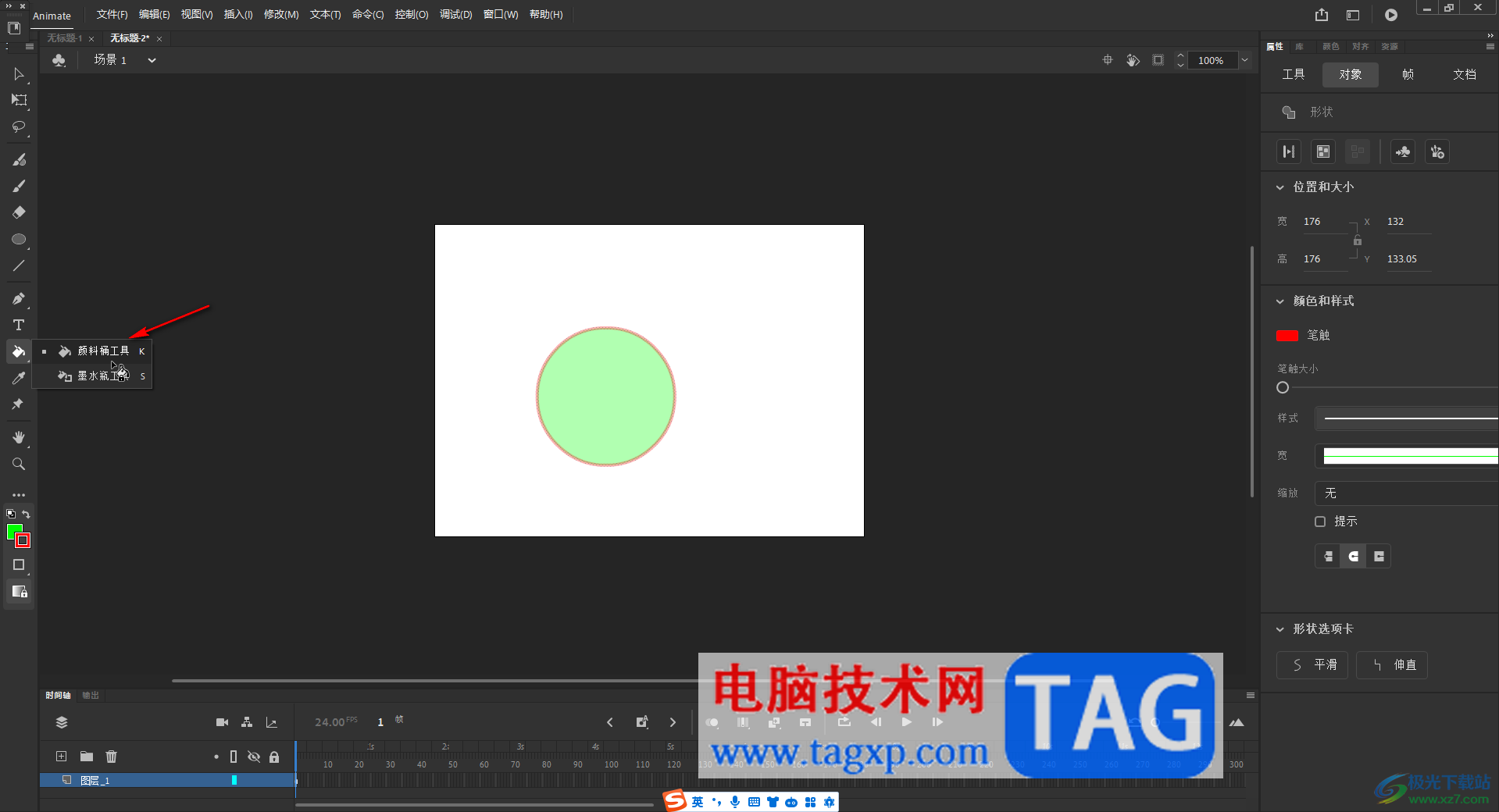This screenshot has width=1499, height=812.
Task: Open the 缩放 dropdown showing 无
Action: tap(1407, 493)
